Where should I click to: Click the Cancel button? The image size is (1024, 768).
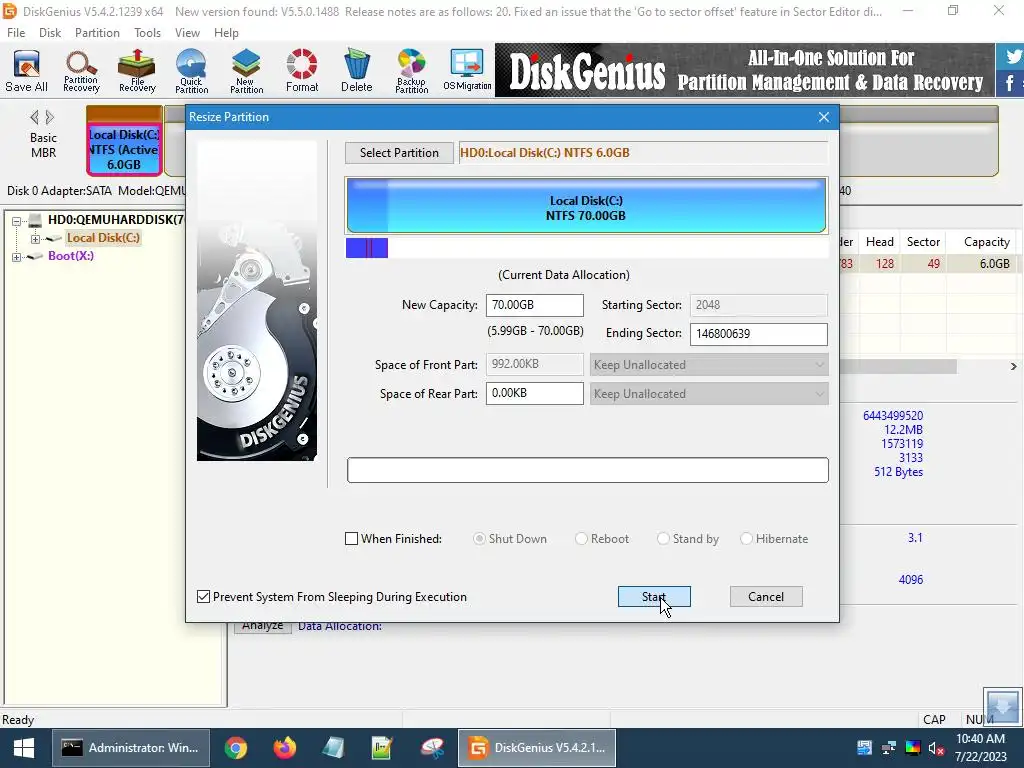pos(766,597)
